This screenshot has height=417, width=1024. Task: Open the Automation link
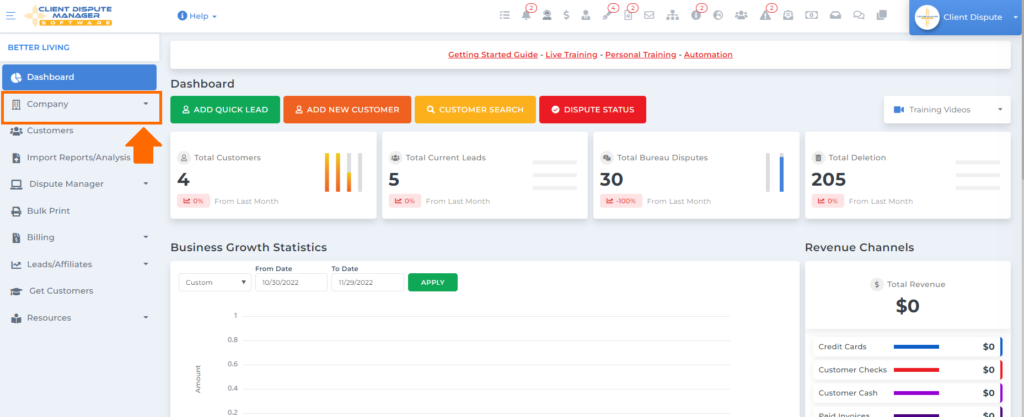(708, 55)
